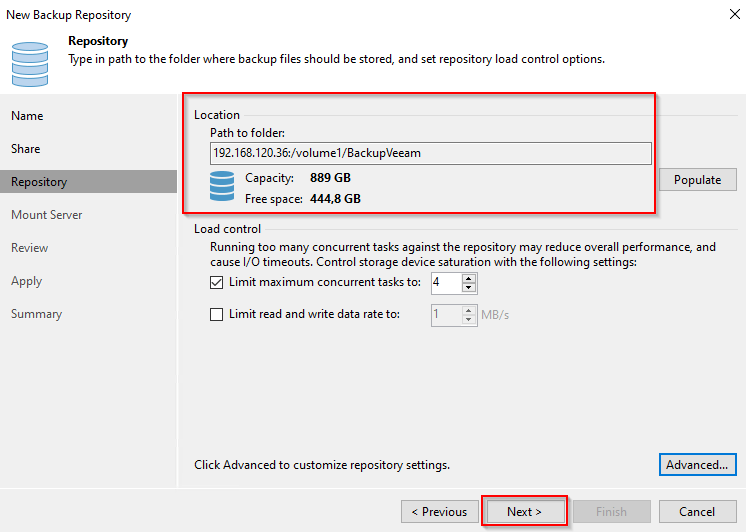Screen dimensions: 746x532
Task: Click the Path to folder input field
Action: tap(430, 153)
